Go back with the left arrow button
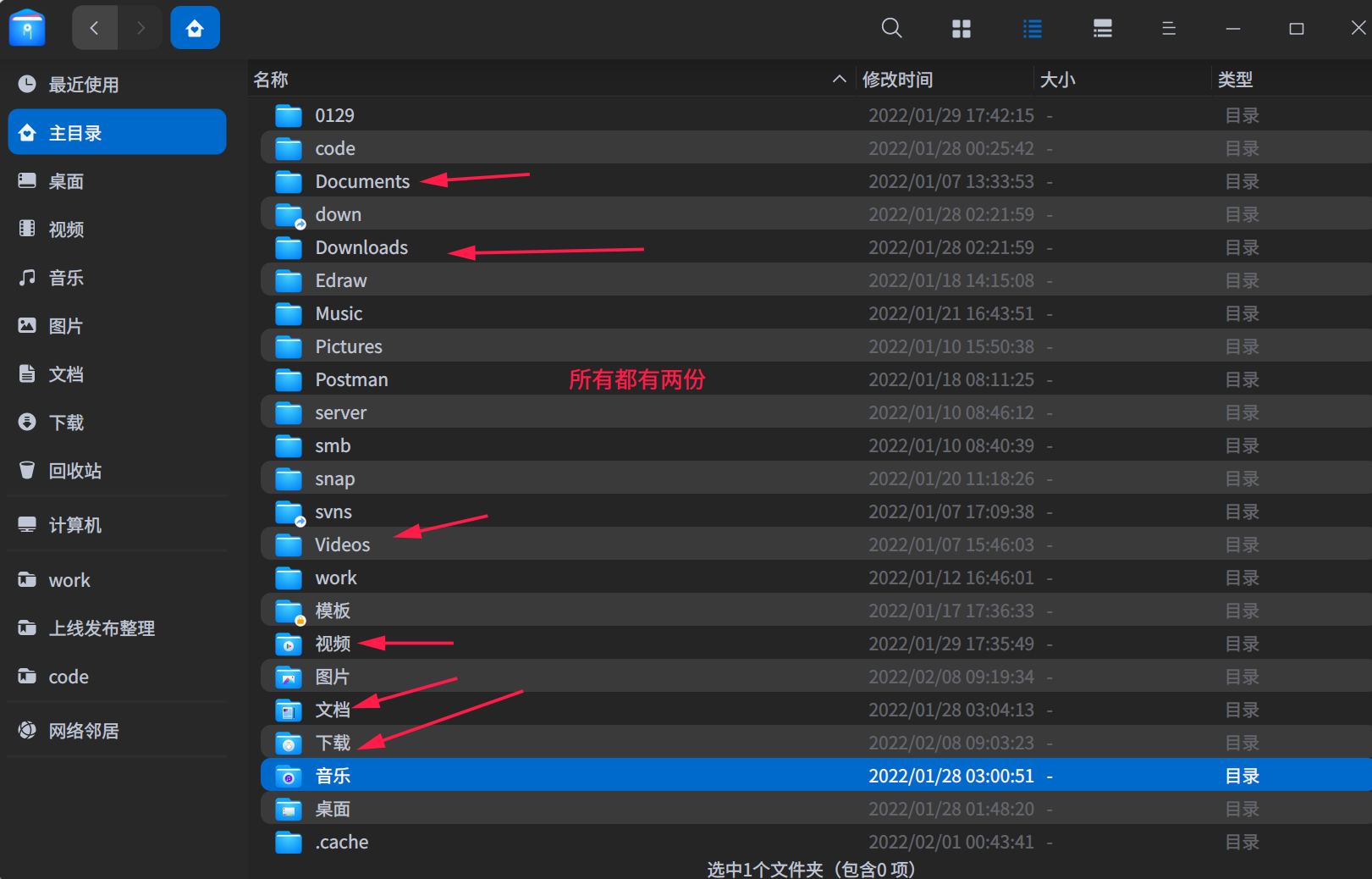 coord(94,28)
